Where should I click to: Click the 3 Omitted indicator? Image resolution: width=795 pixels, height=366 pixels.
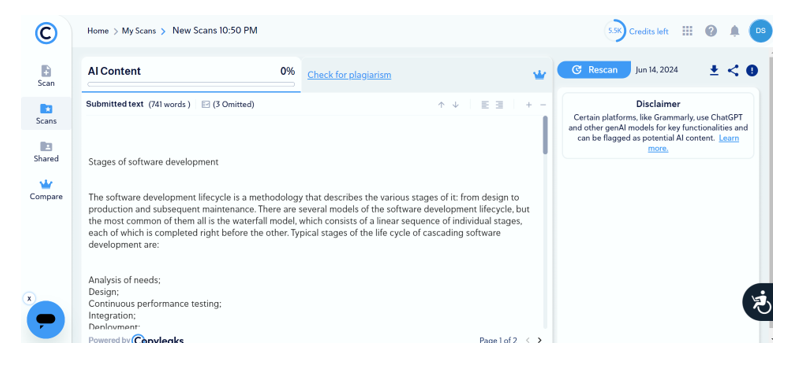pos(228,104)
